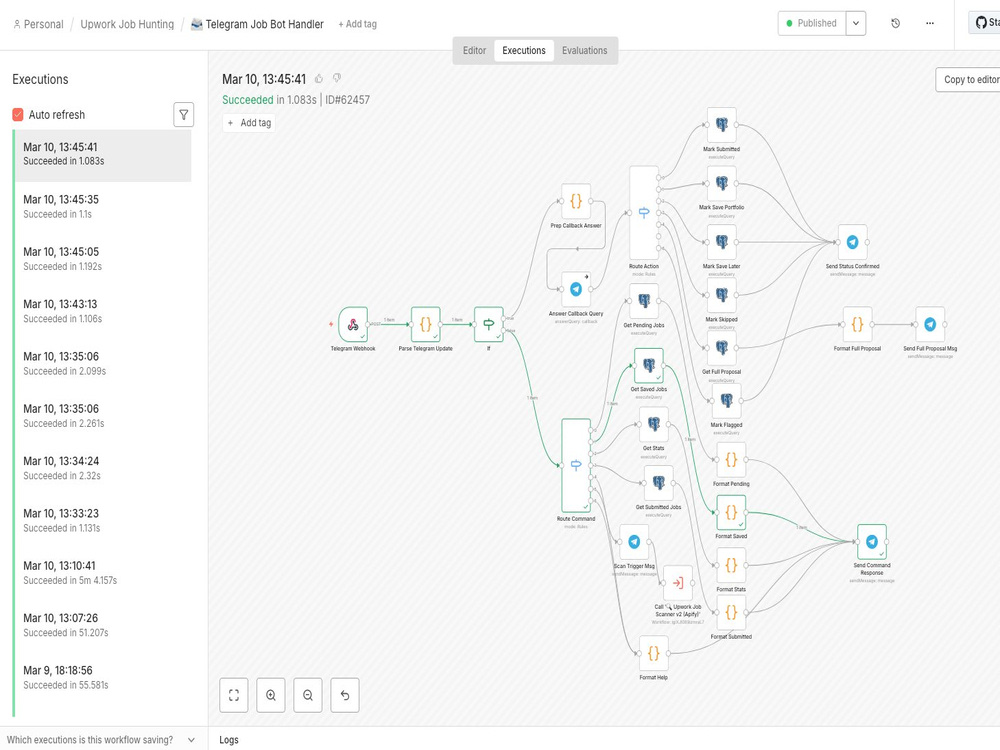Open the Route Command switch node
Screen dimensions: 1000x750
click(576, 466)
